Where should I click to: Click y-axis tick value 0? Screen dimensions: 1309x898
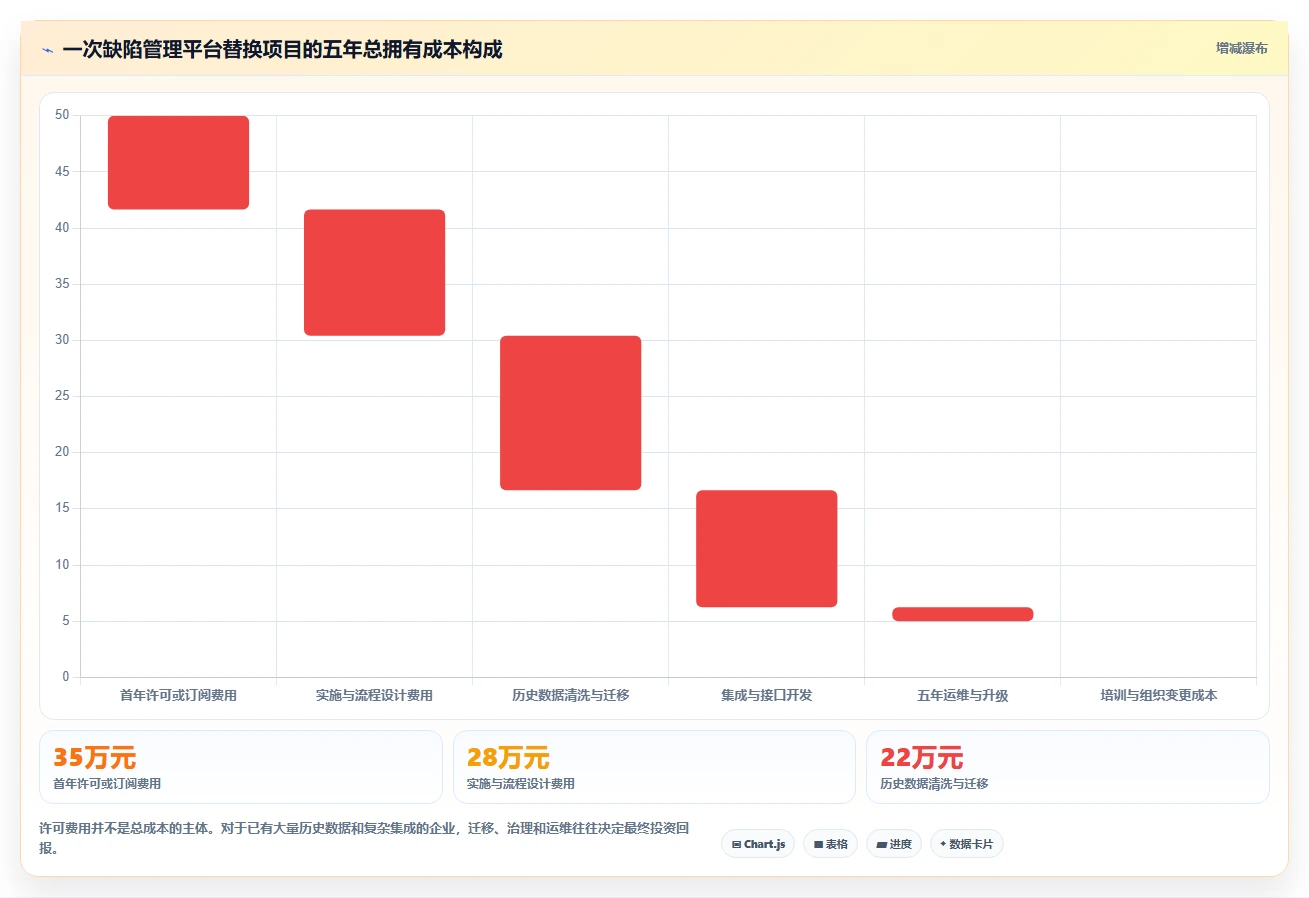(66, 677)
